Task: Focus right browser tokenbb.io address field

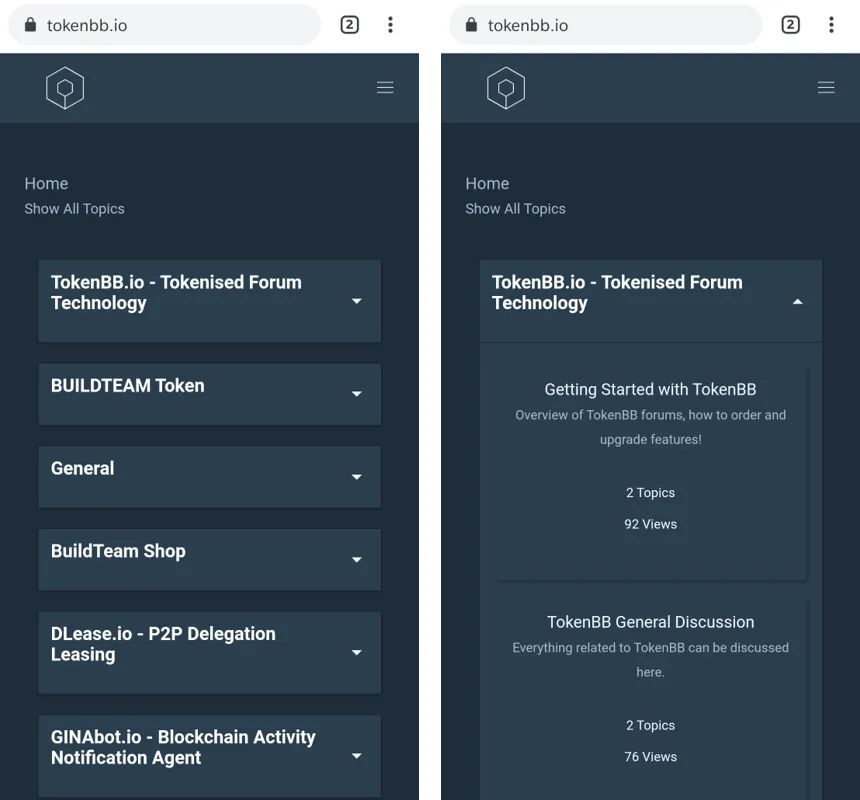Action: pyautogui.click(x=606, y=25)
